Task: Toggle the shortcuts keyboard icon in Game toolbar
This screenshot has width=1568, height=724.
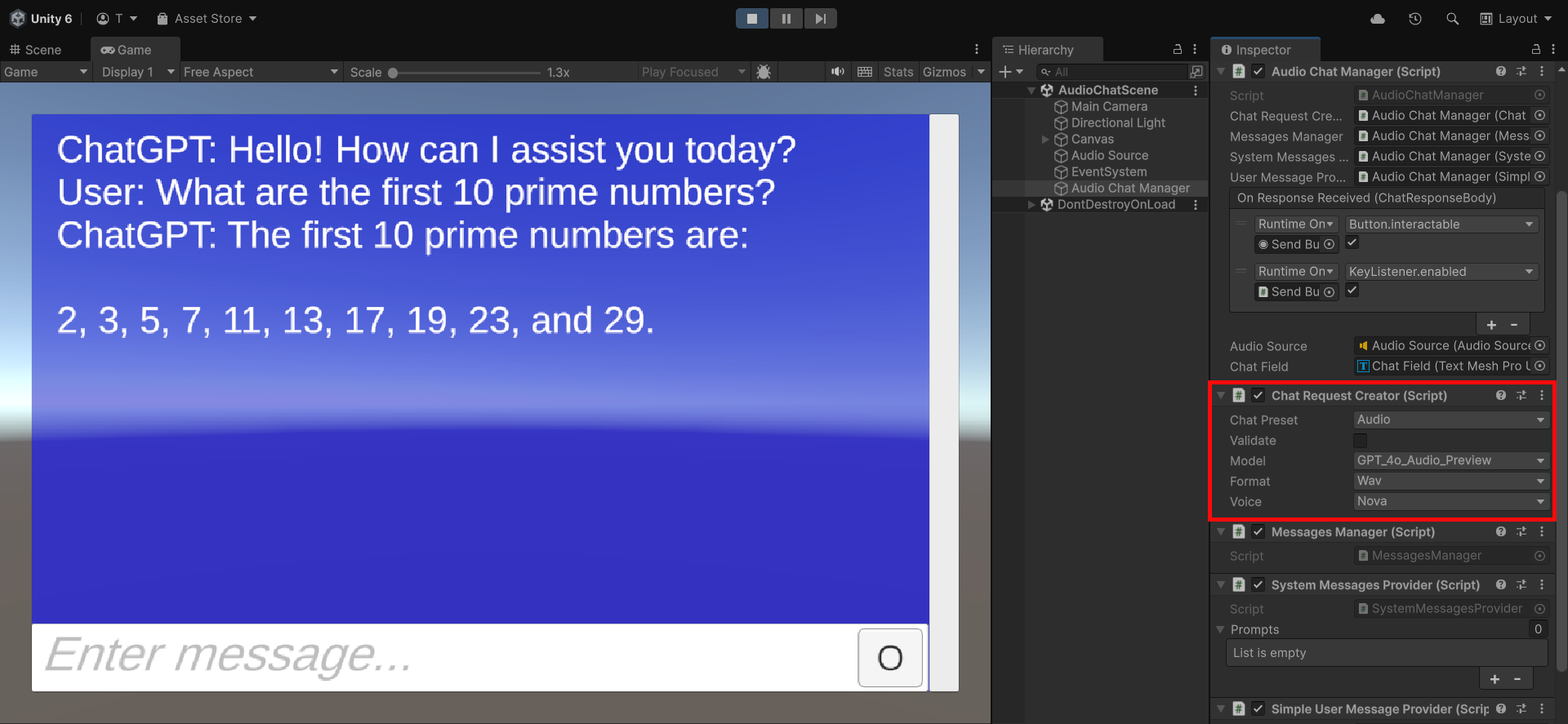Action: pos(865,72)
